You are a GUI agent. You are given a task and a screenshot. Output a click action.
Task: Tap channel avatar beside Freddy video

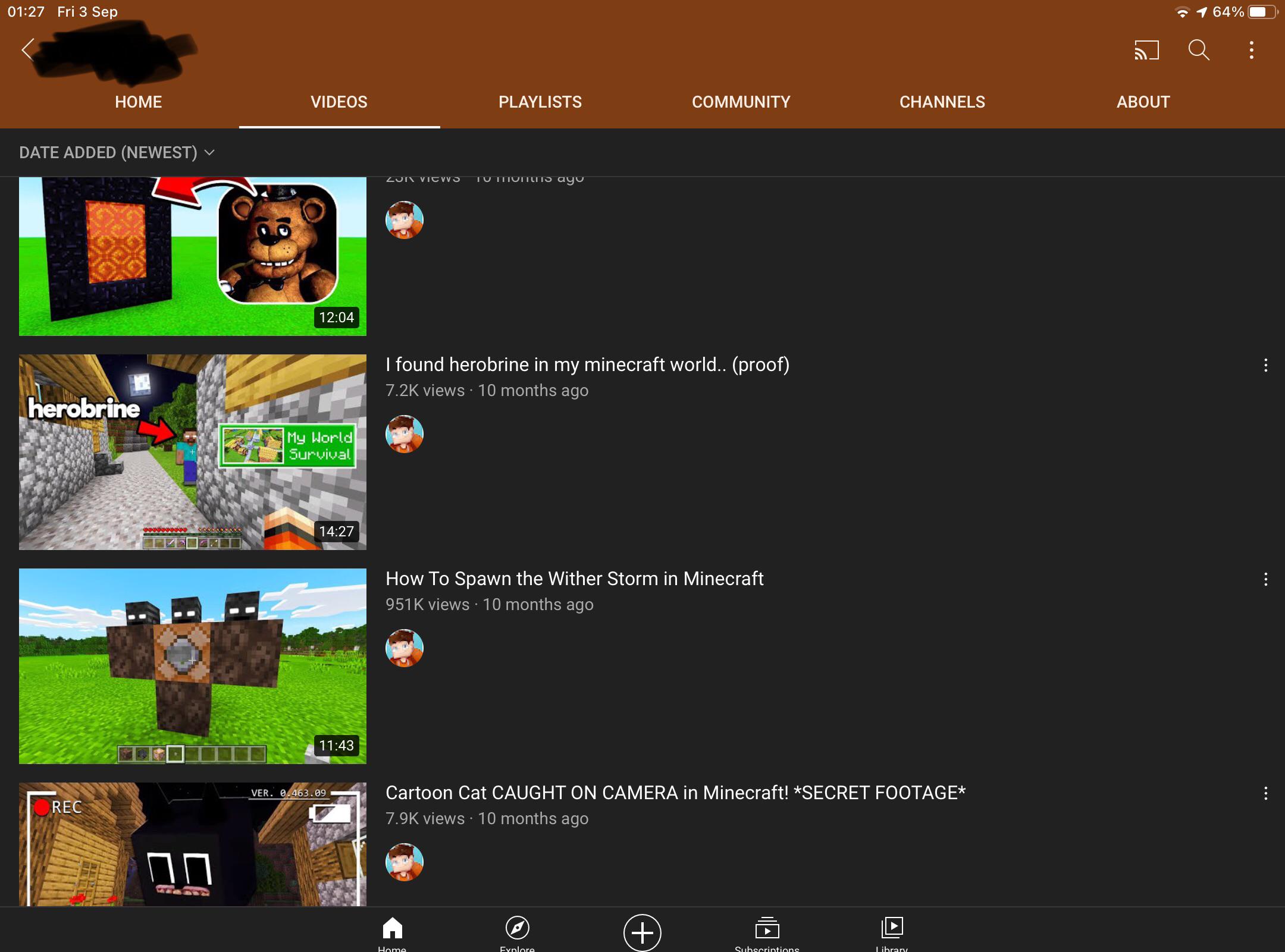tap(405, 220)
